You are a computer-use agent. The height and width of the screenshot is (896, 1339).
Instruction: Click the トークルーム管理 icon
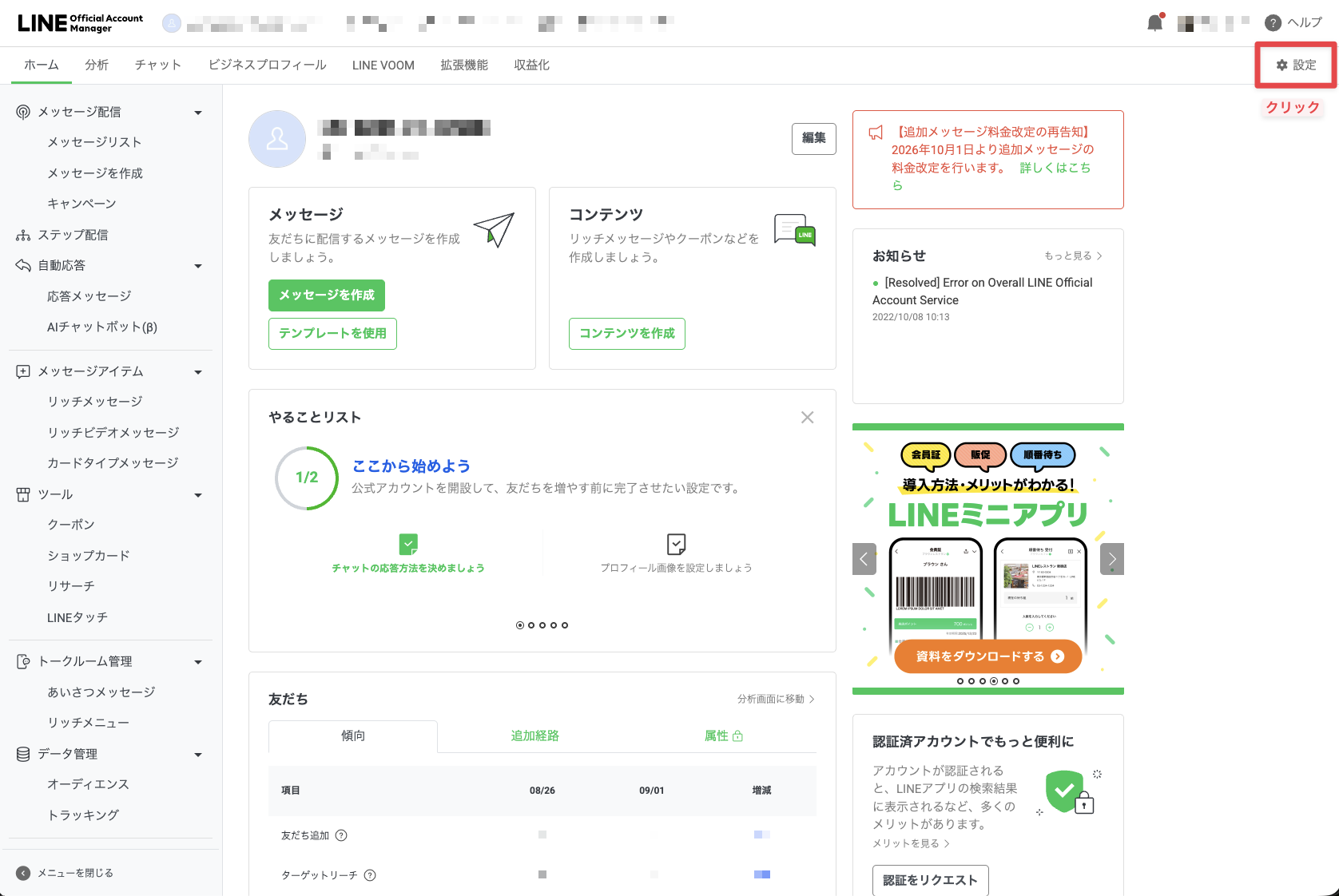[x=23, y=661]
